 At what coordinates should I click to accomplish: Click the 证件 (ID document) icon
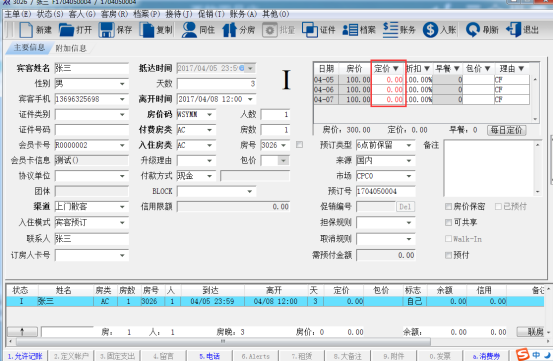[310, 30]
